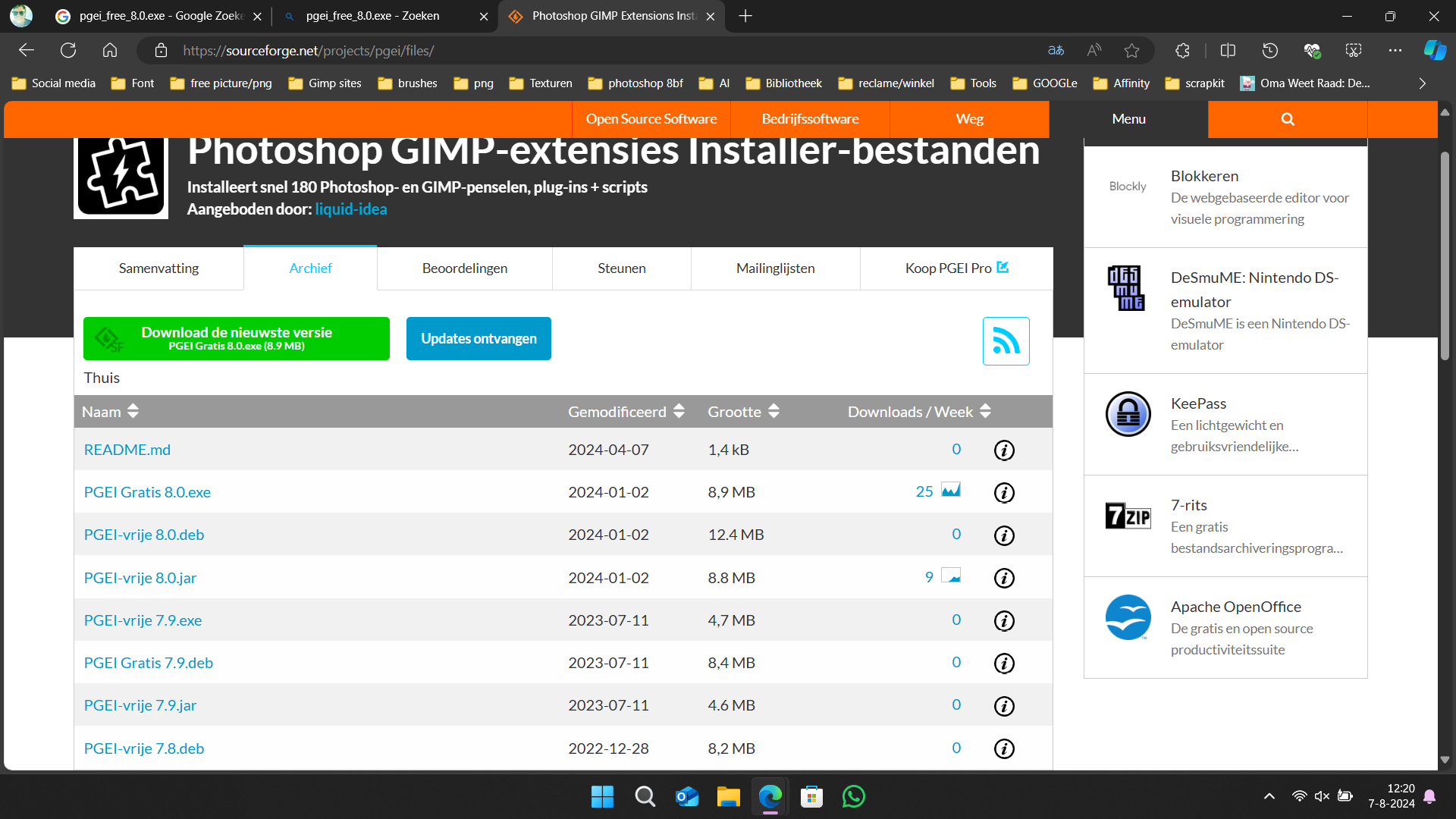The height and width of the screenshot is (819, 1456).
Task: Open the PGEI Gratis 7.9.deb file link
Action: [149, 663]
